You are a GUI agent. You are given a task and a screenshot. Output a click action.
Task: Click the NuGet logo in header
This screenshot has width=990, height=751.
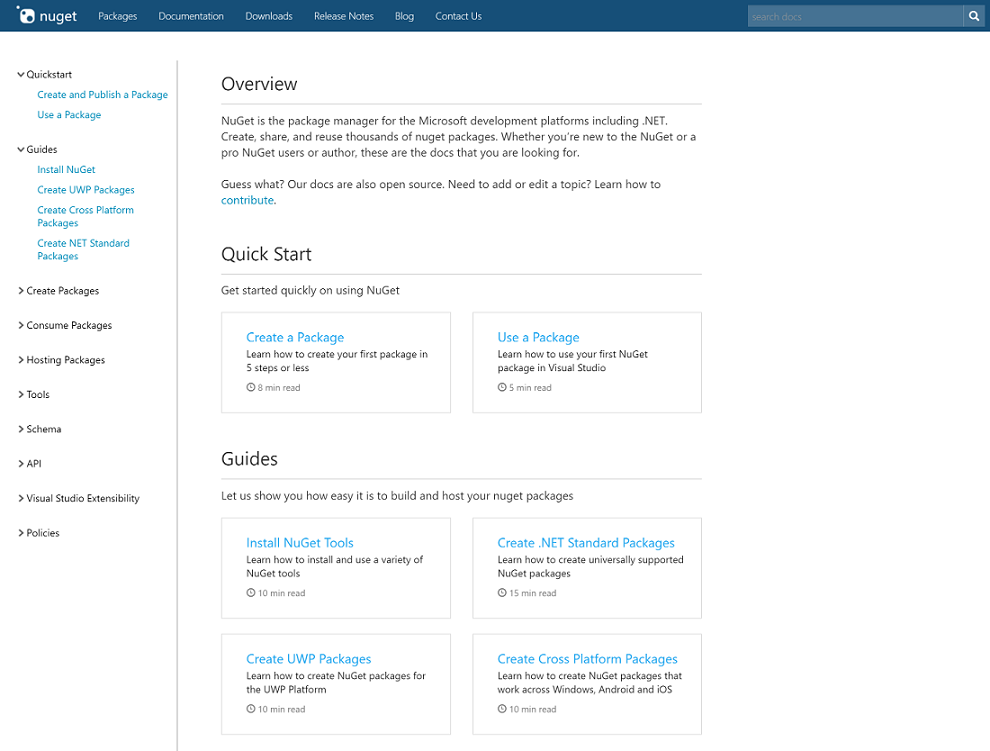coord(47,16)
